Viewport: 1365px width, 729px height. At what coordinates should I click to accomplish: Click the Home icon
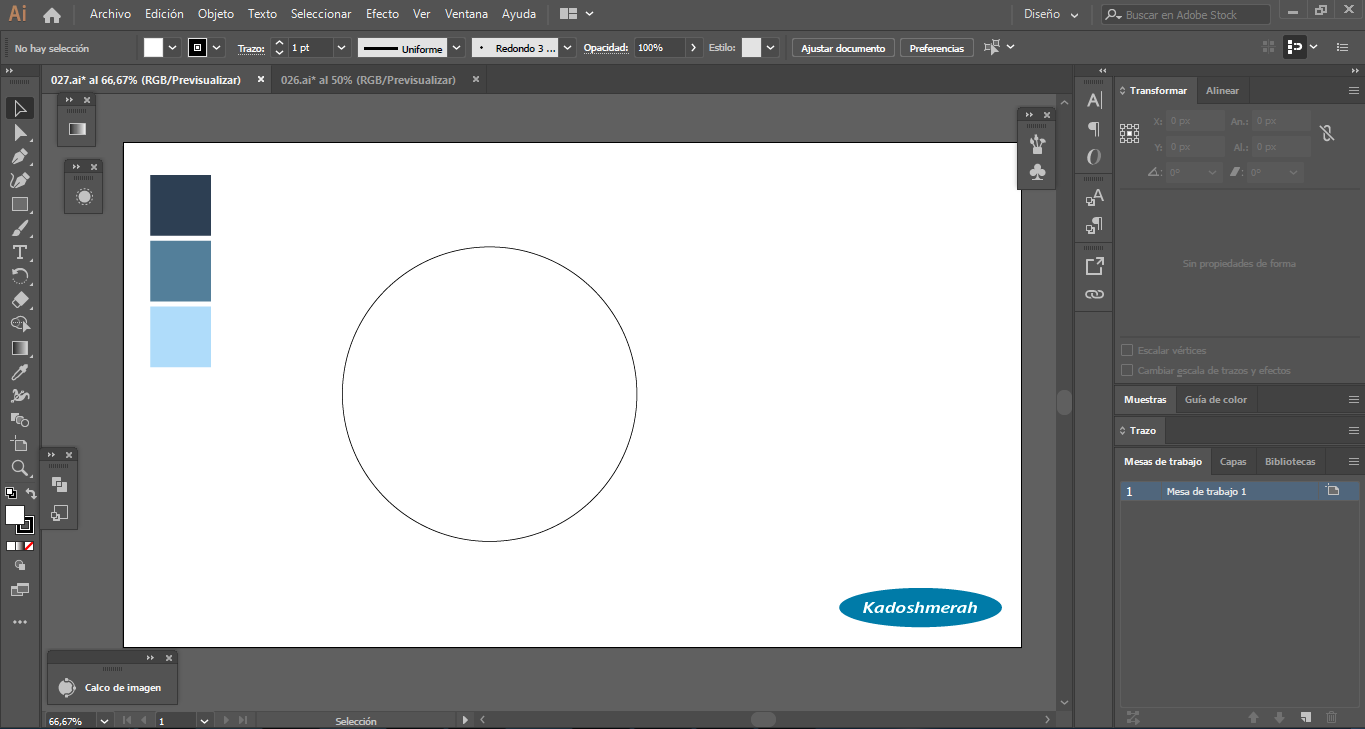pos(52,15)
